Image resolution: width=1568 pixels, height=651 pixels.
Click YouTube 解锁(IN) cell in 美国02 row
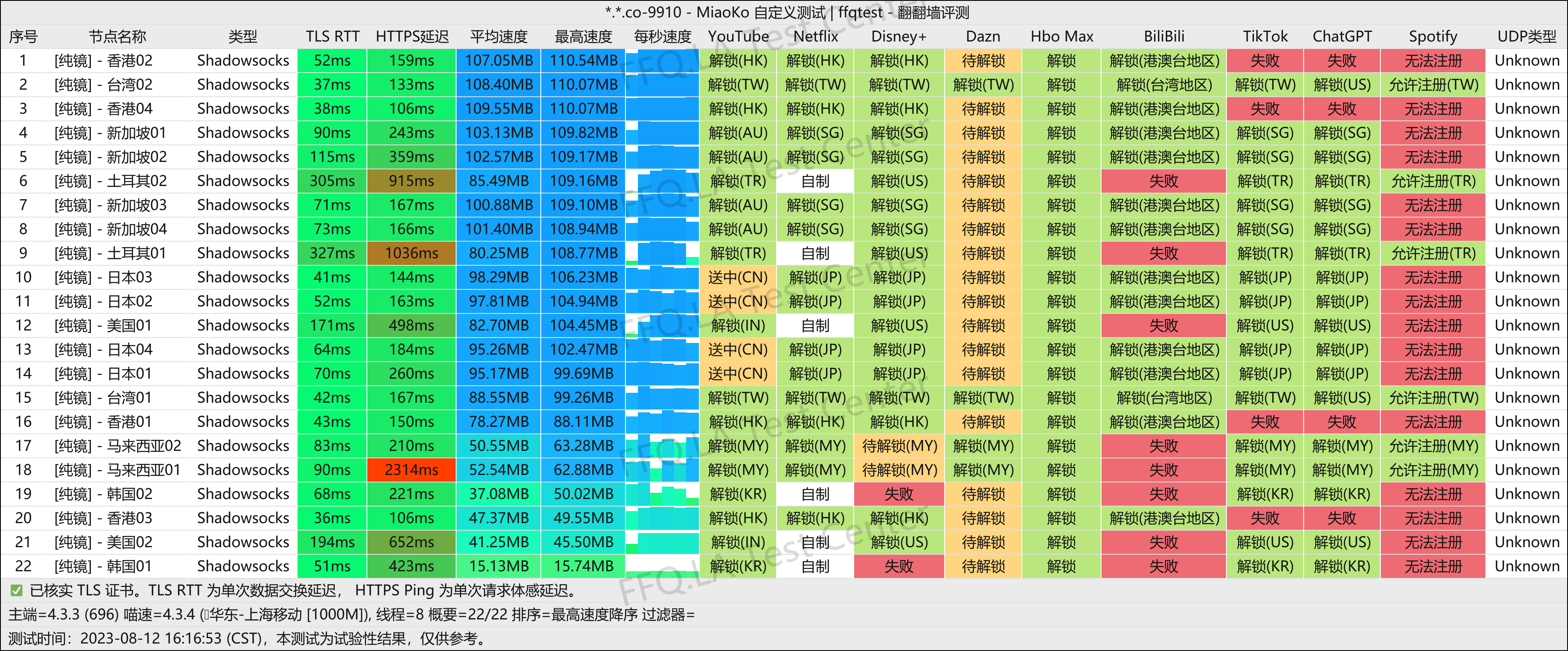click(738, 542)
